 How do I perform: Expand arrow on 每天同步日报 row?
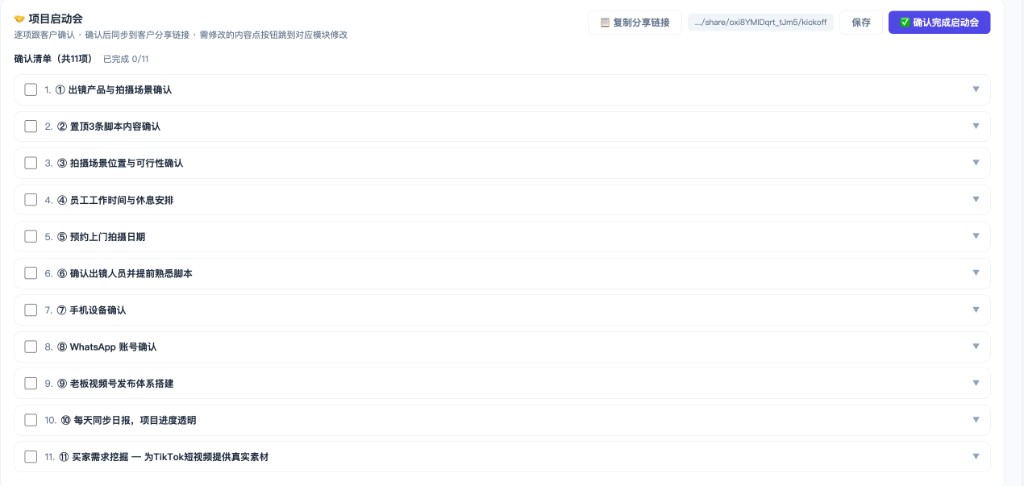click(x=976, y=419)
